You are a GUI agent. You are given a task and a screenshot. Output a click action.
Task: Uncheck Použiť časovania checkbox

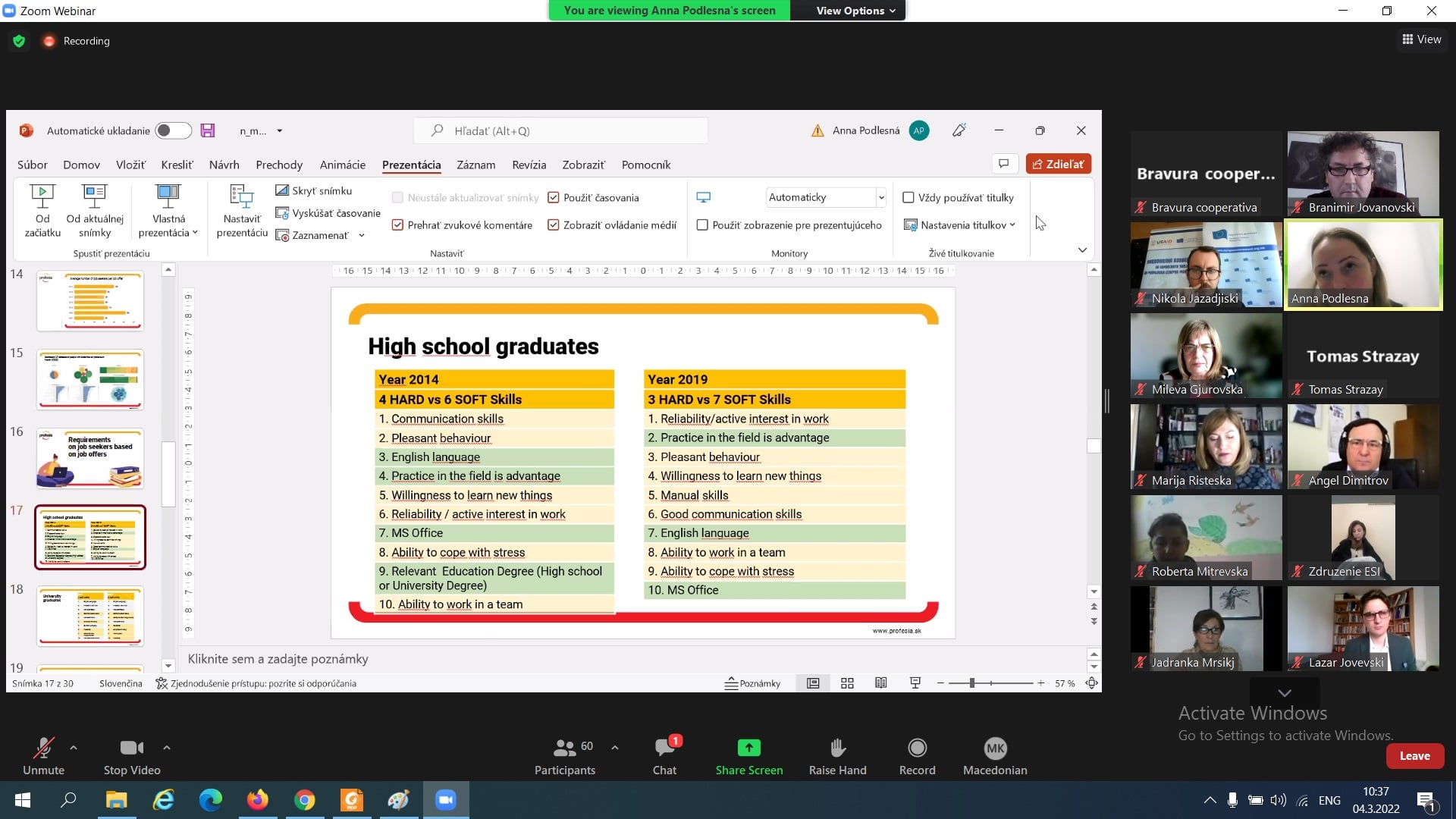[x=554, y=198]
